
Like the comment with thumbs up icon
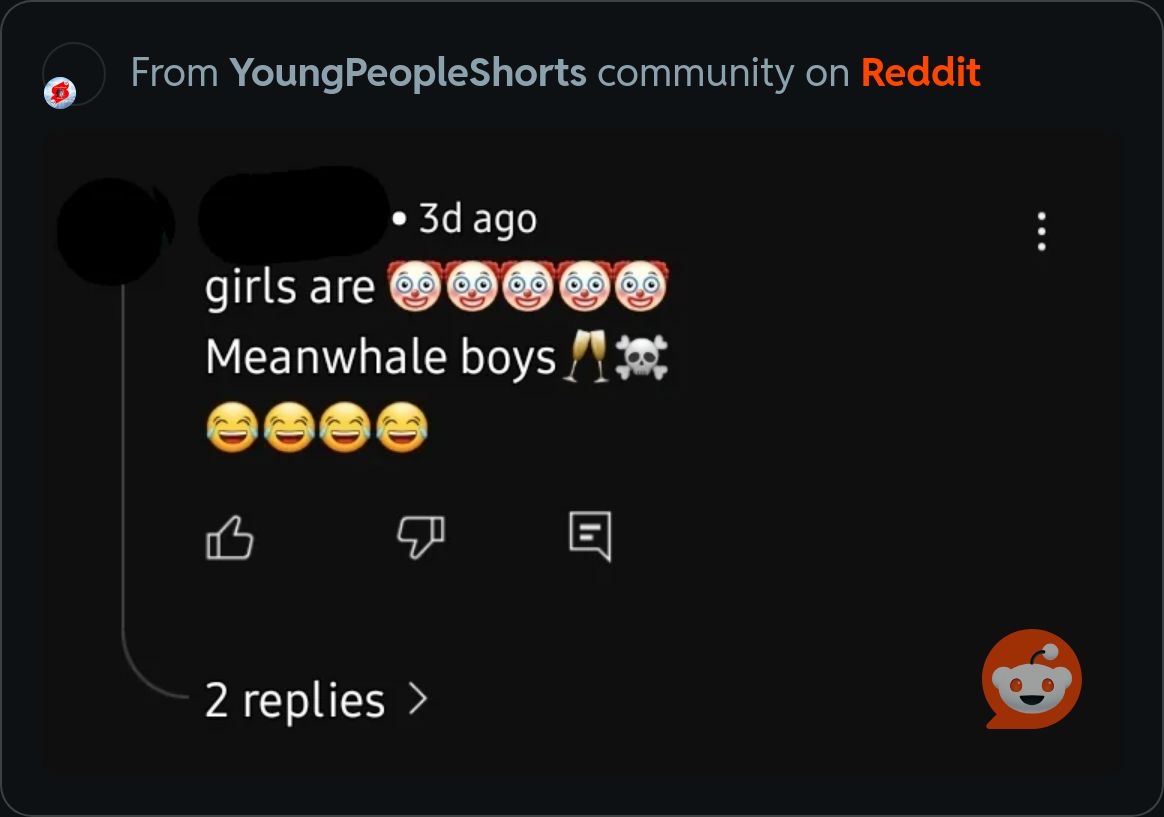tap(229, 537)
